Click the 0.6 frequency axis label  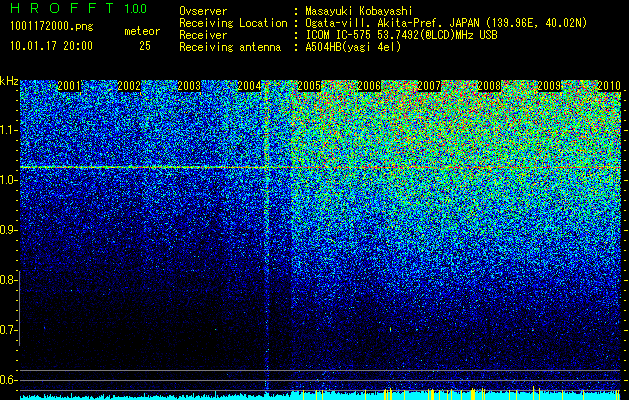click(7, 380)
